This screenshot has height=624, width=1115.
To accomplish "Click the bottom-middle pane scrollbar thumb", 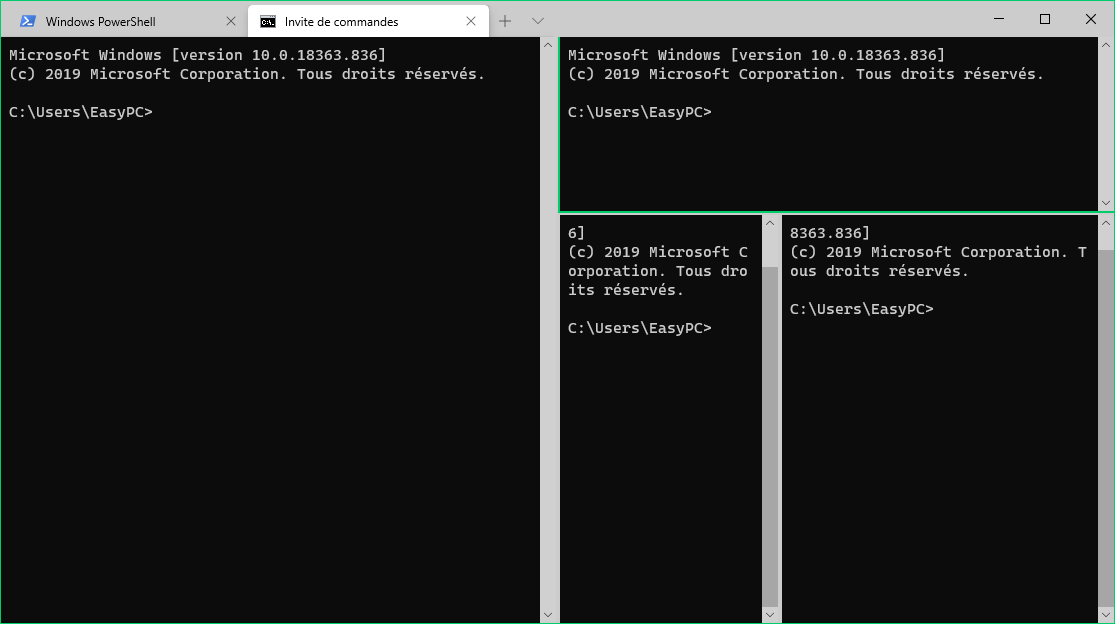I will pyautogui.click(x=769, y=436).
